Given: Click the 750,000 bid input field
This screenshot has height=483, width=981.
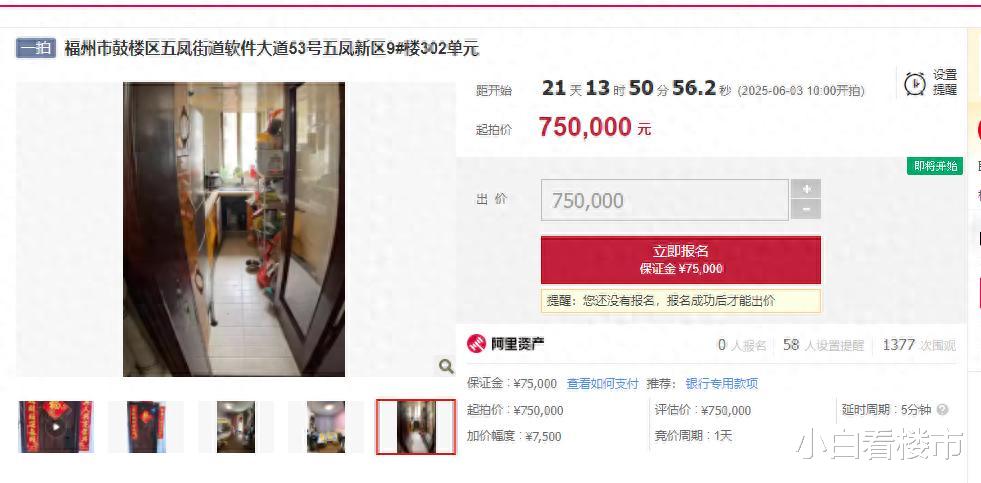Looking at the screenshot, I should [664, 200].
